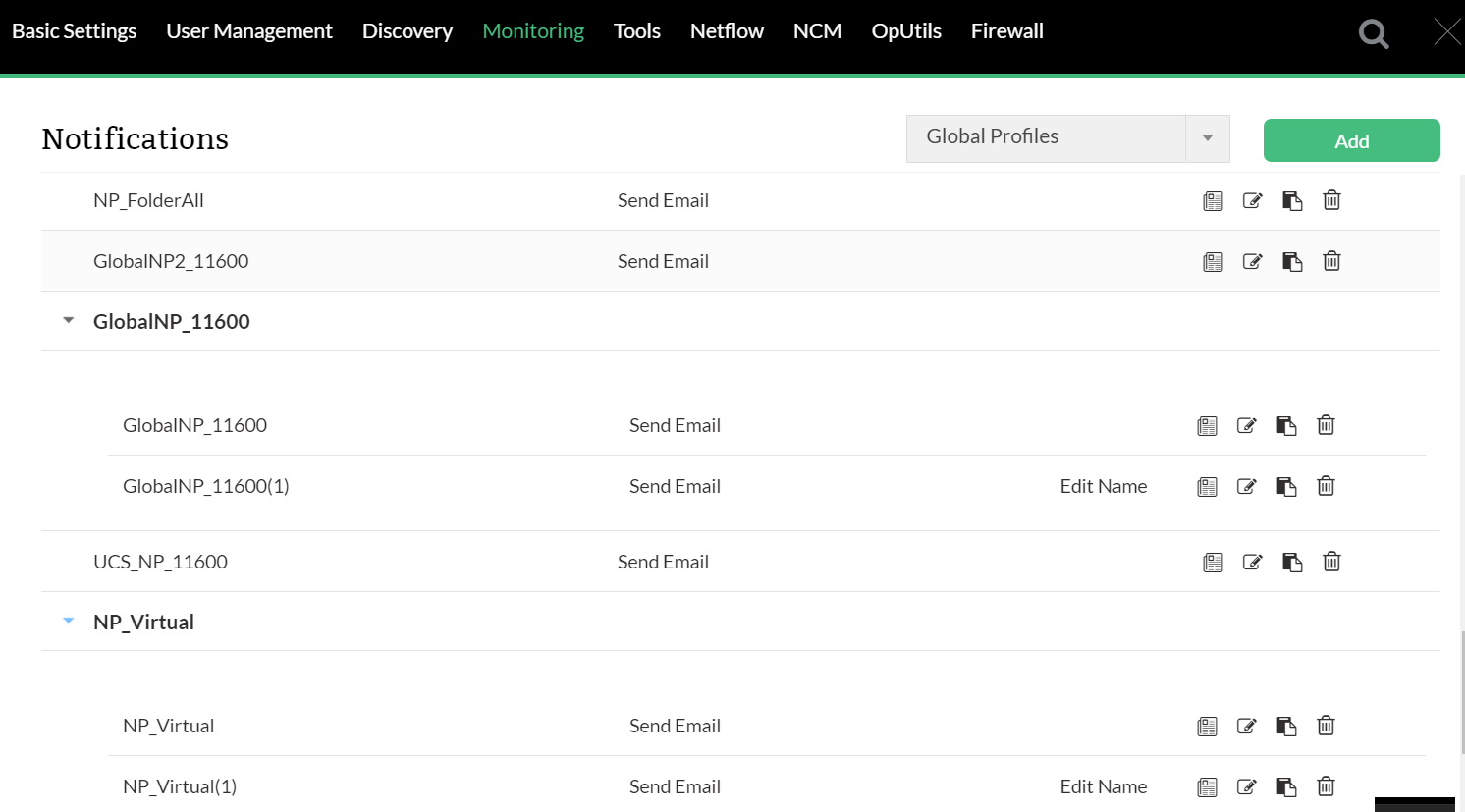Switch to the Netflow tab
Image resolution: width=1465 pixels, height=812 pixels.
pyautogui.click(x=727, y=31)
